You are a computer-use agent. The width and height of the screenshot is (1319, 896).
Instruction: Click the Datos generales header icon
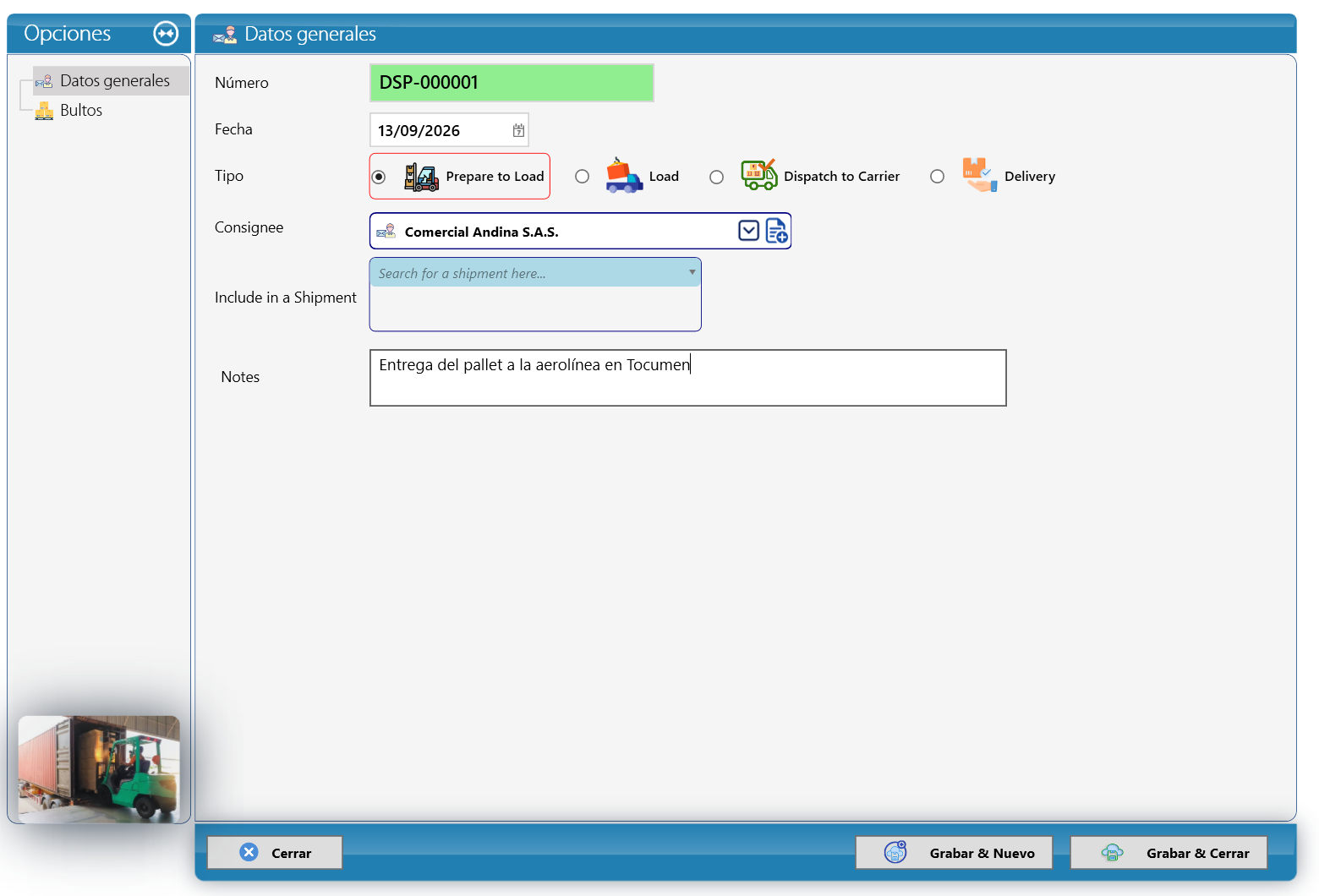click(225, 35)
